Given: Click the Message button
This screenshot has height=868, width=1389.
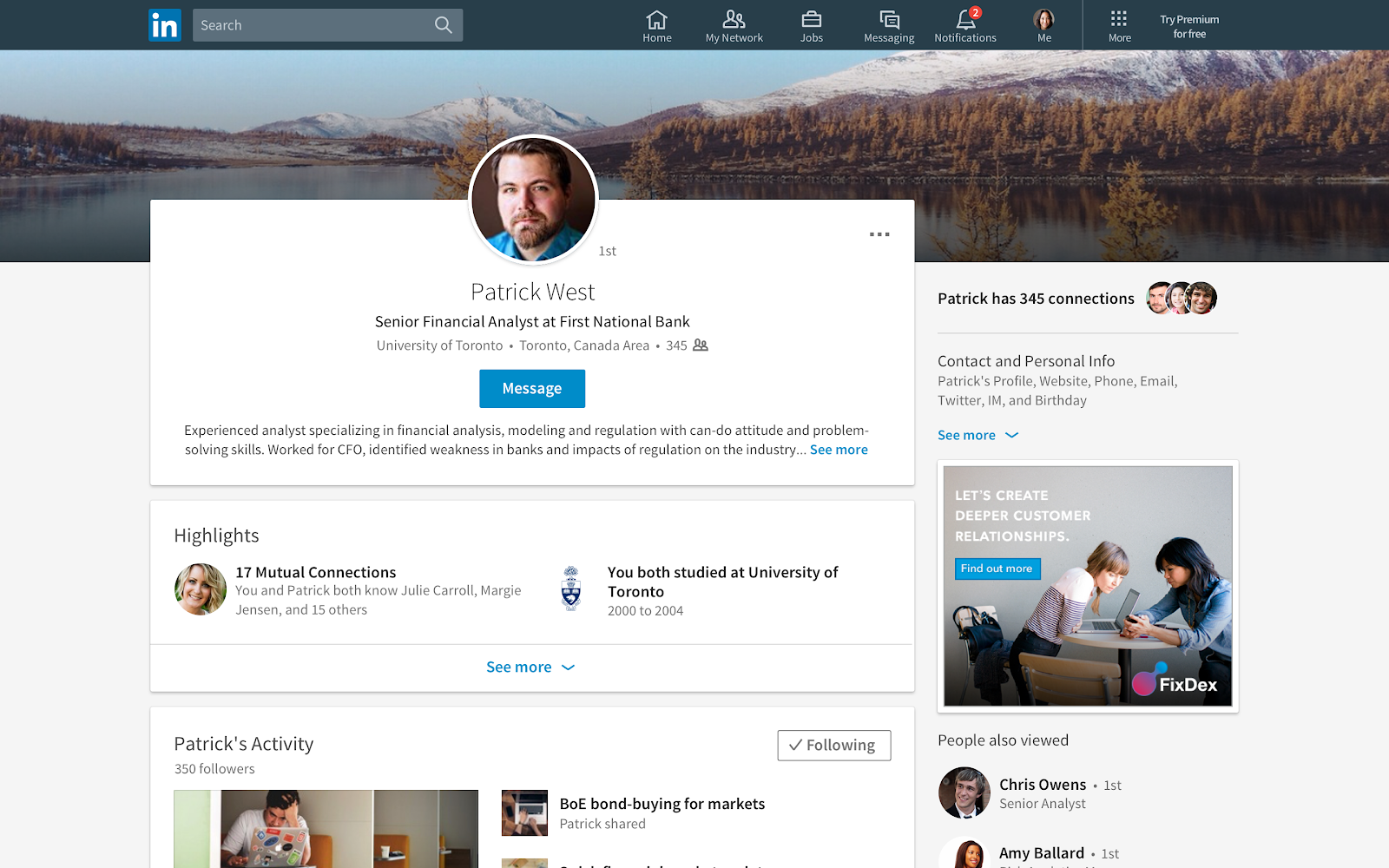Looking at the screenshot, I should click(531, 388).
